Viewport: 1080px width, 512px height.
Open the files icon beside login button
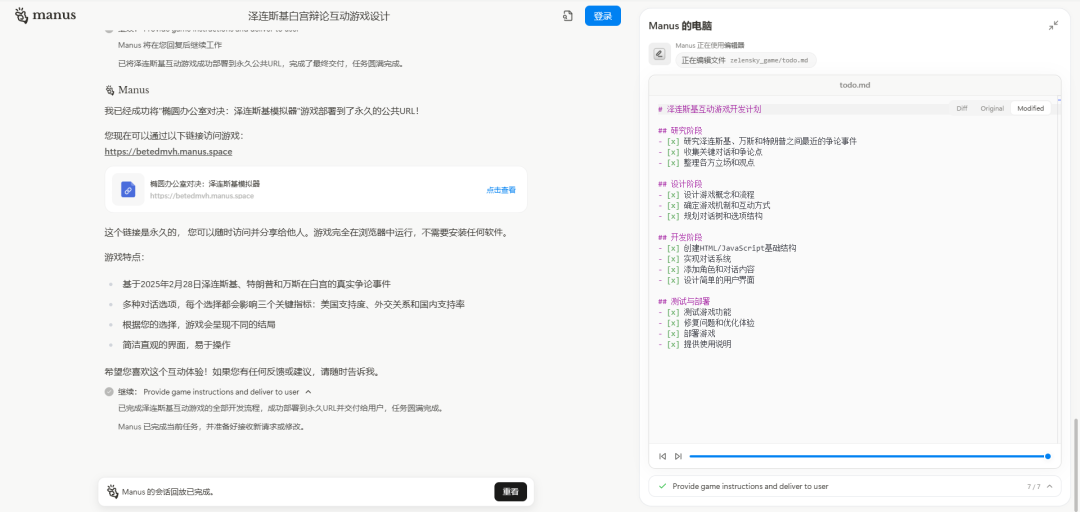567,16
